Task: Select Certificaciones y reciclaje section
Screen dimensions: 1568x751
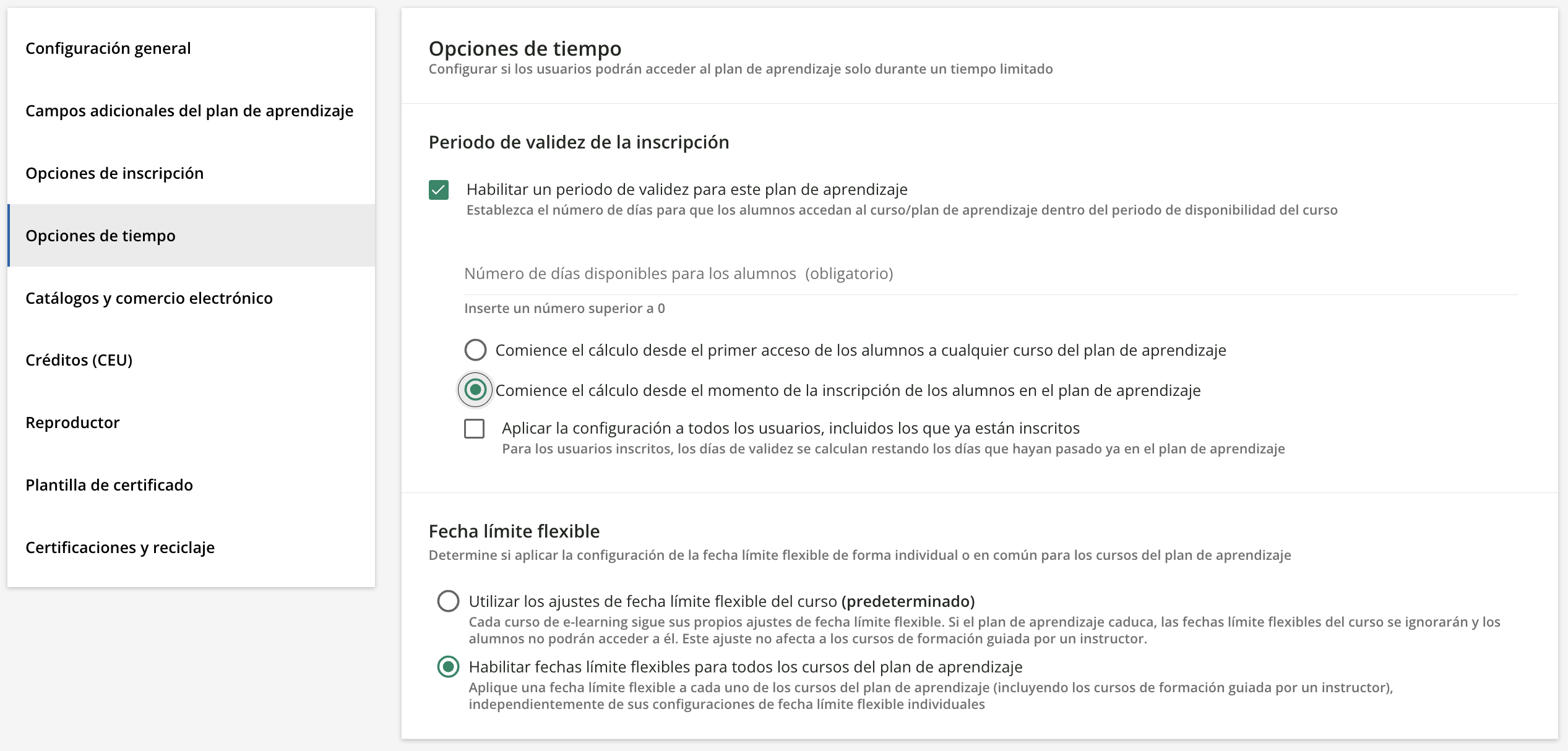Action: point(119,547)
